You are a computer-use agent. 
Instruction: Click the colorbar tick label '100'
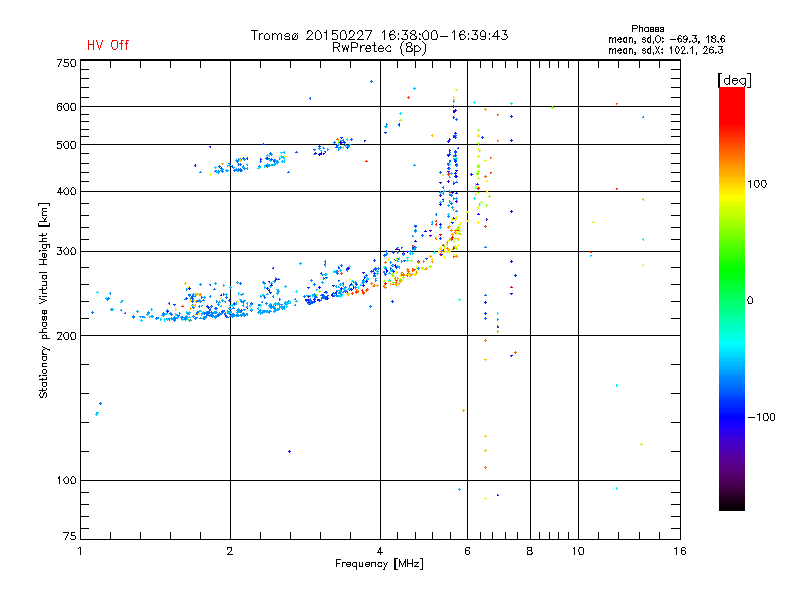coord(757,184)
